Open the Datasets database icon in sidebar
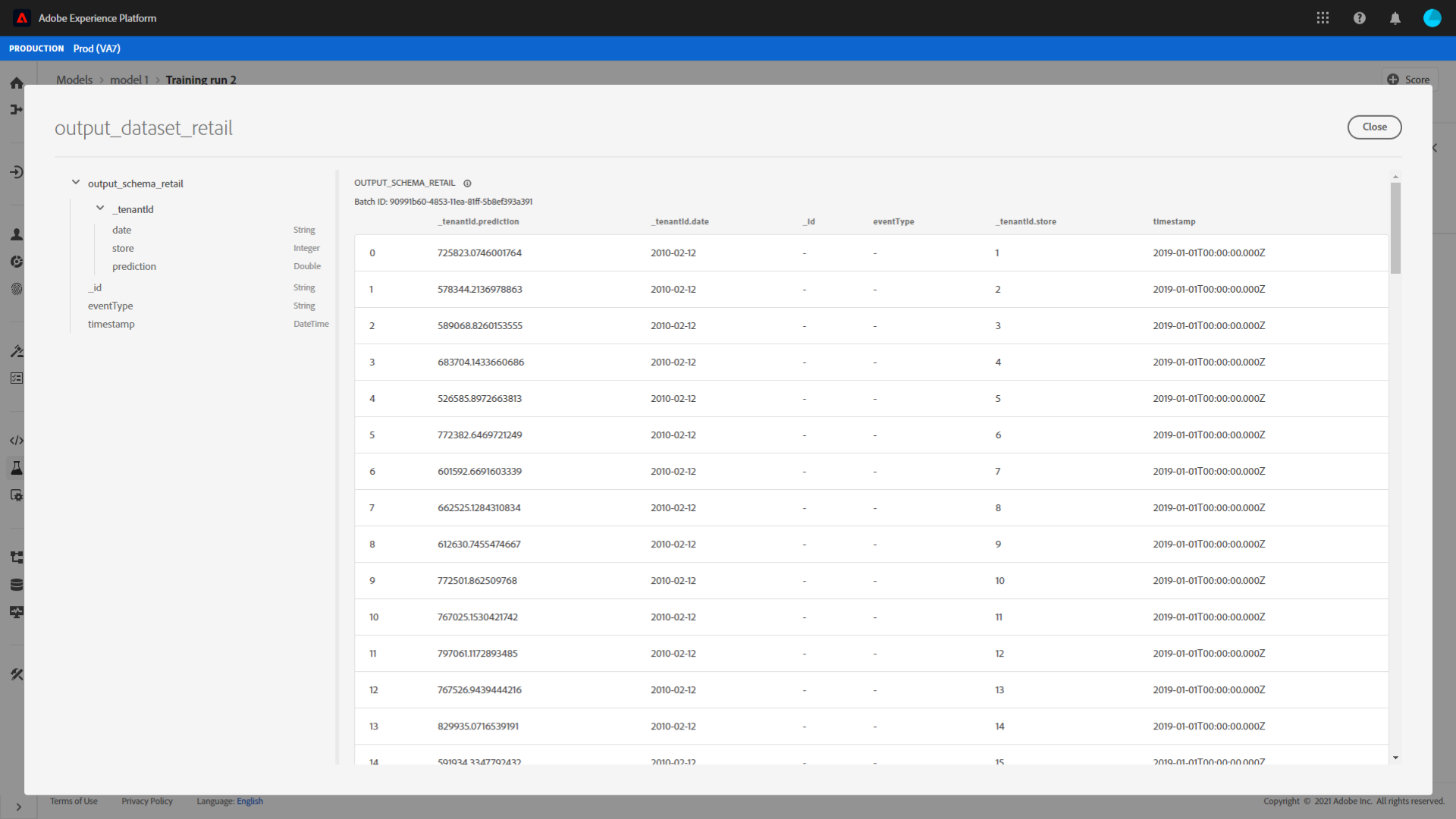This screenshot has height=819, width=1456. tap(17, 585)
